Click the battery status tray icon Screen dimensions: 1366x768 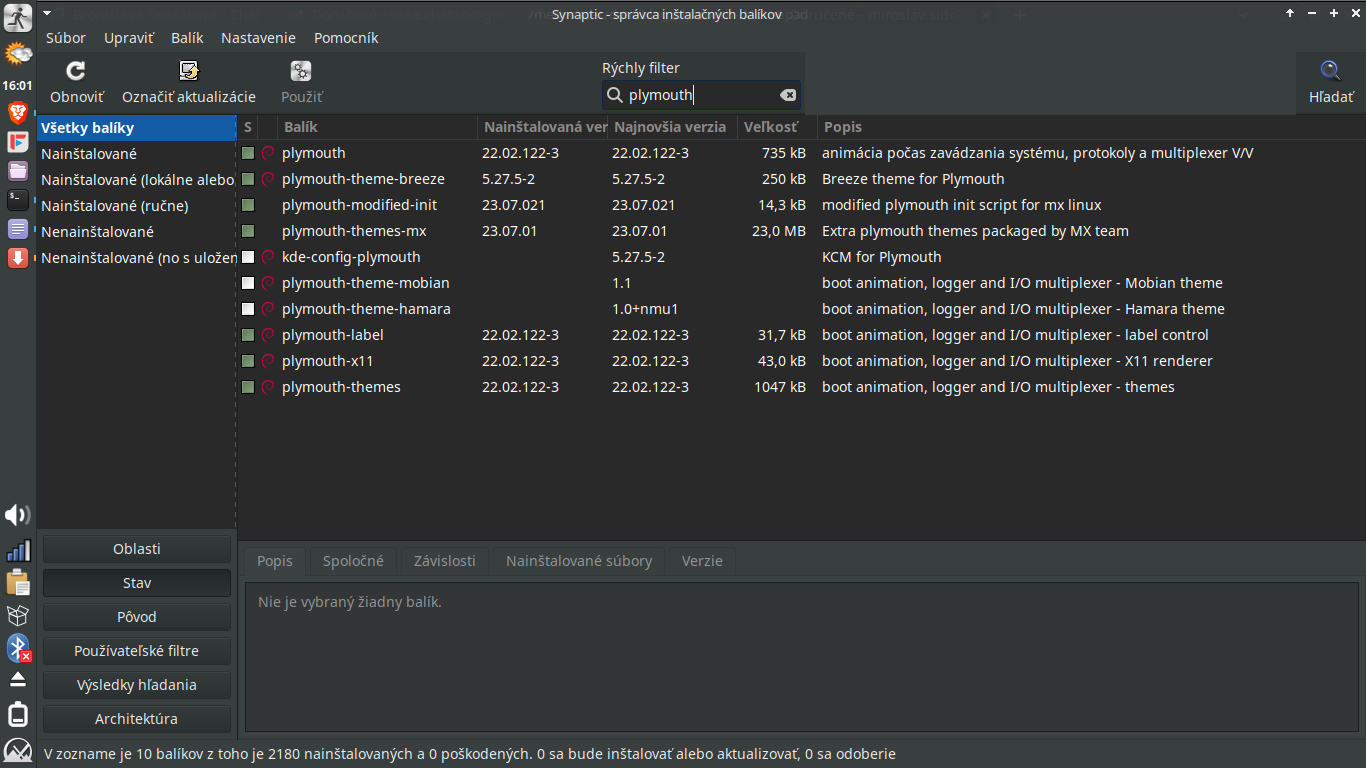pyautogui.click(x=18, y=715)
